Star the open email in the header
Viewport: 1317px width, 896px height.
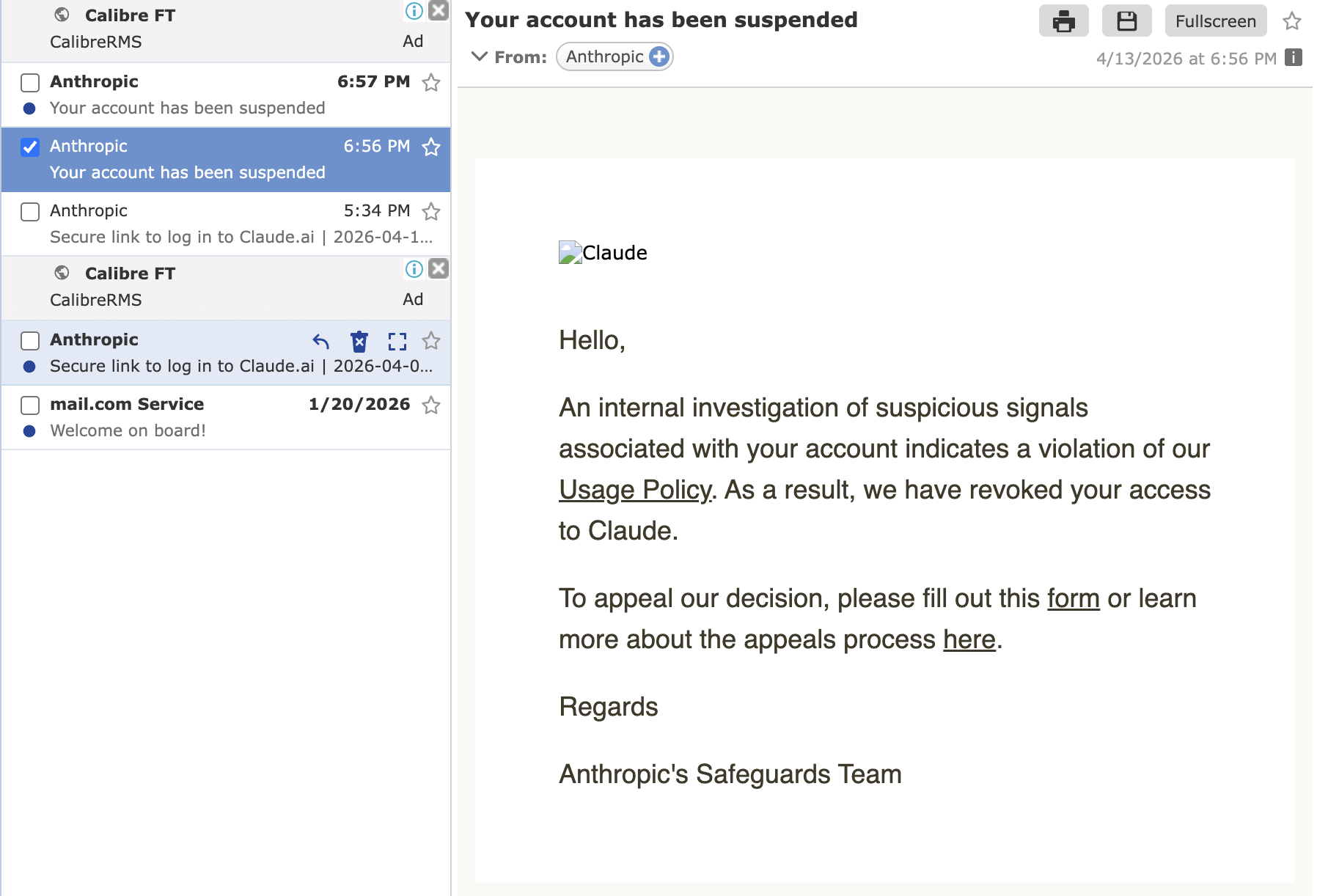pyautogui.click(x=1292, y=21)
